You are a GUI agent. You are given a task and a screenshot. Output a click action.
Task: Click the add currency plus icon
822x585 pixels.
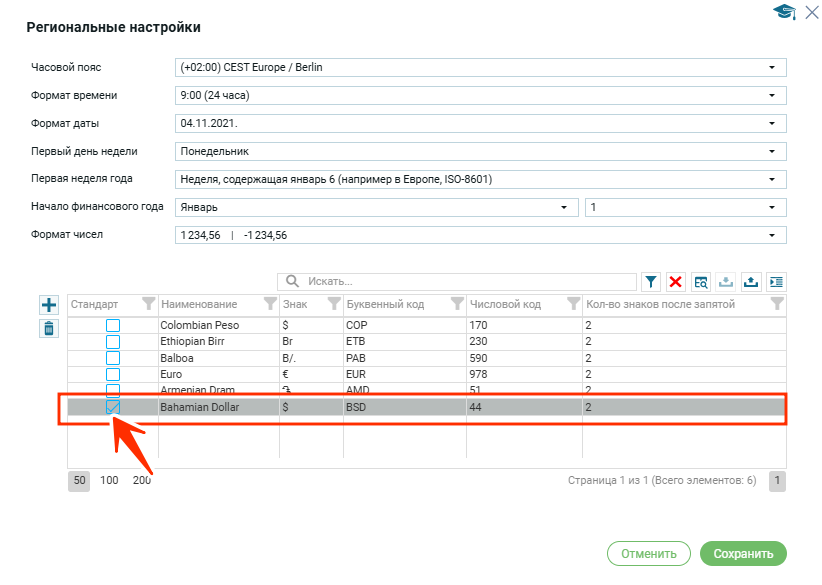pos(49,305)
